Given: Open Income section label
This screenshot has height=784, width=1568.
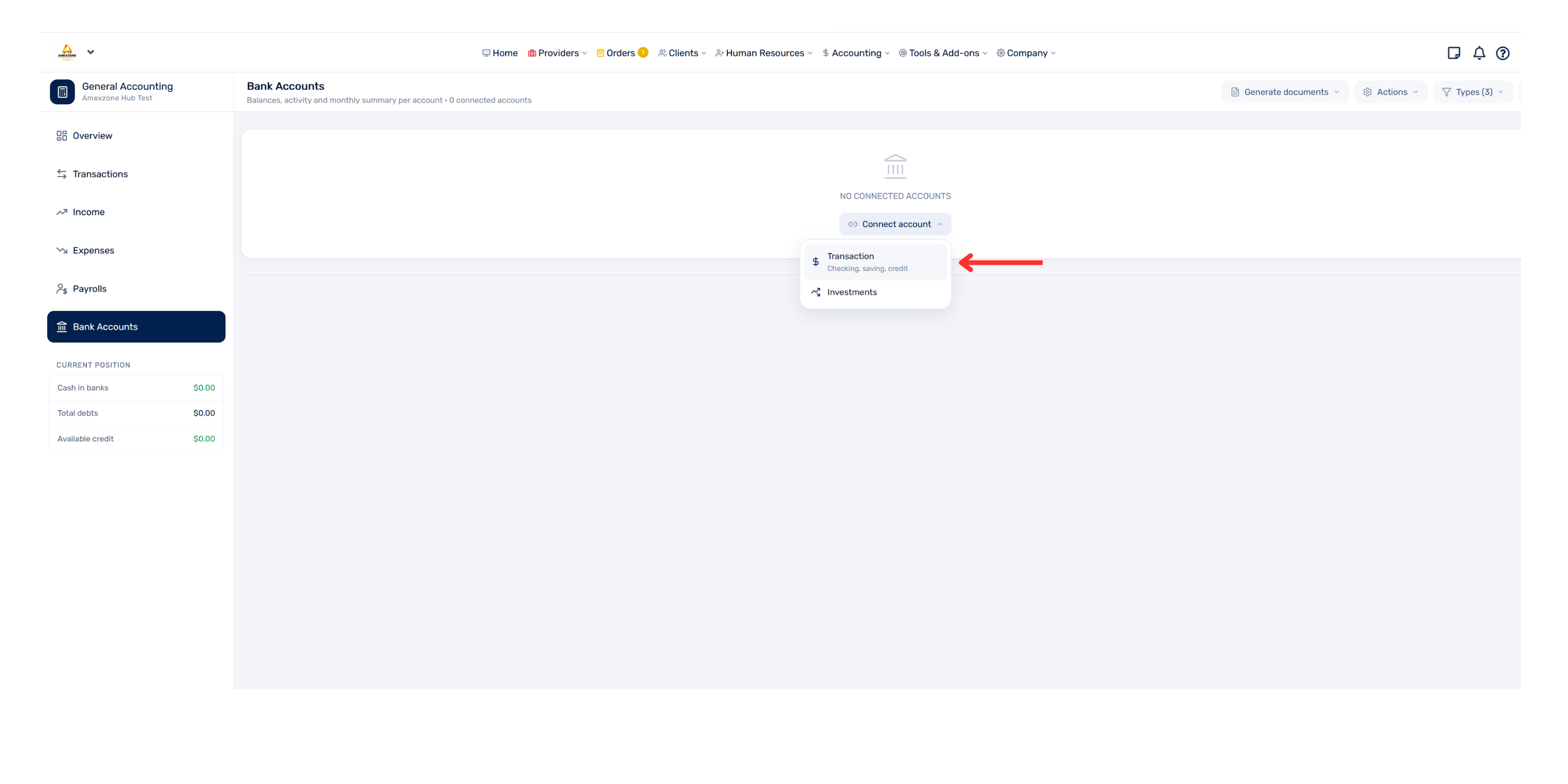Looking at the screenshot, I should [x=89, y=213].
